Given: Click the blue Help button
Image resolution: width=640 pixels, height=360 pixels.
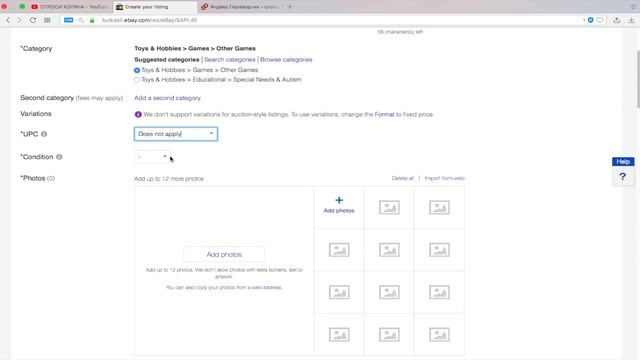Looking at the screenshot, I should [623, 162].
